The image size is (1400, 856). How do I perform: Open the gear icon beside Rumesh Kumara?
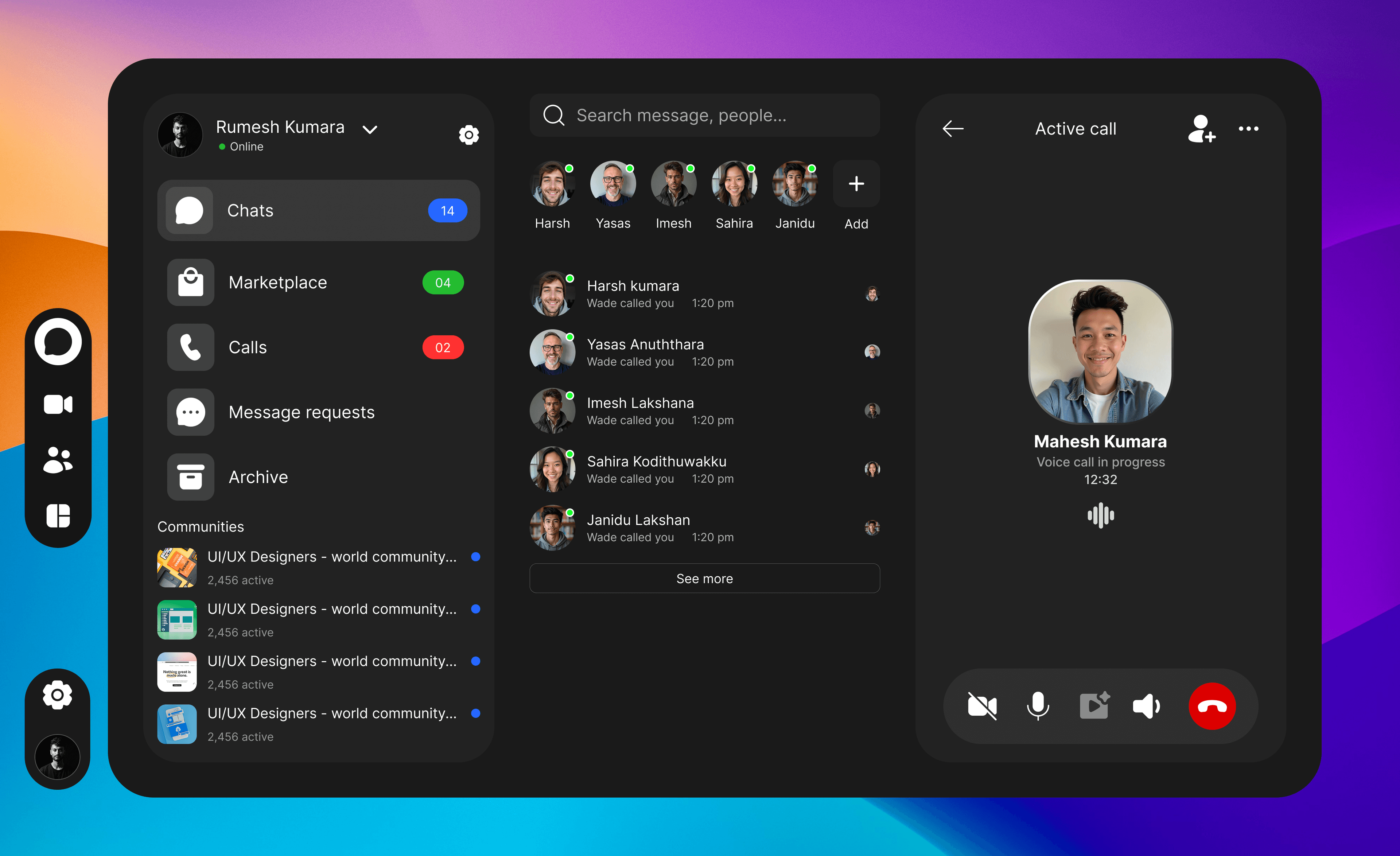pos(469,135)
